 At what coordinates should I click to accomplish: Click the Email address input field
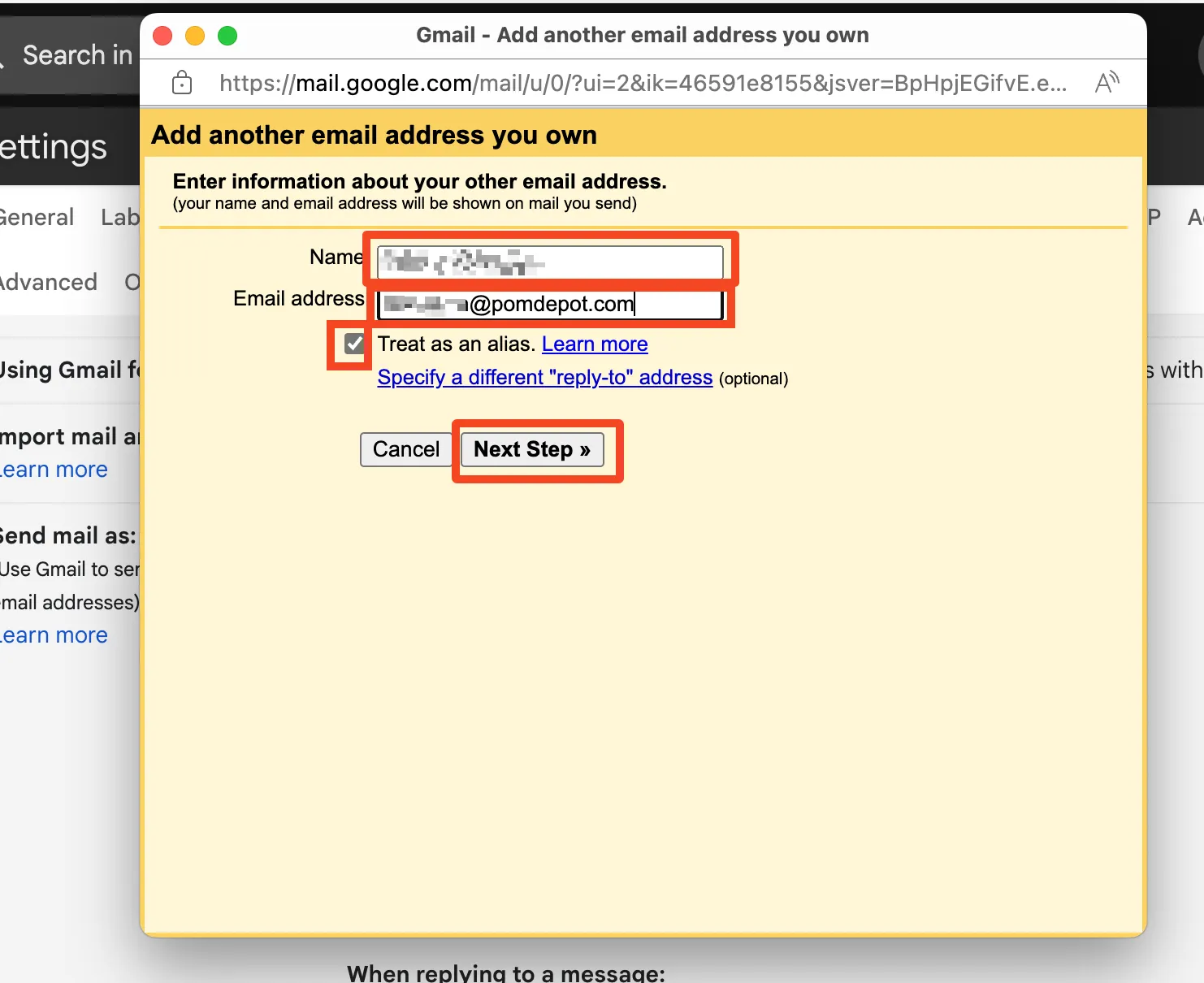550,304
